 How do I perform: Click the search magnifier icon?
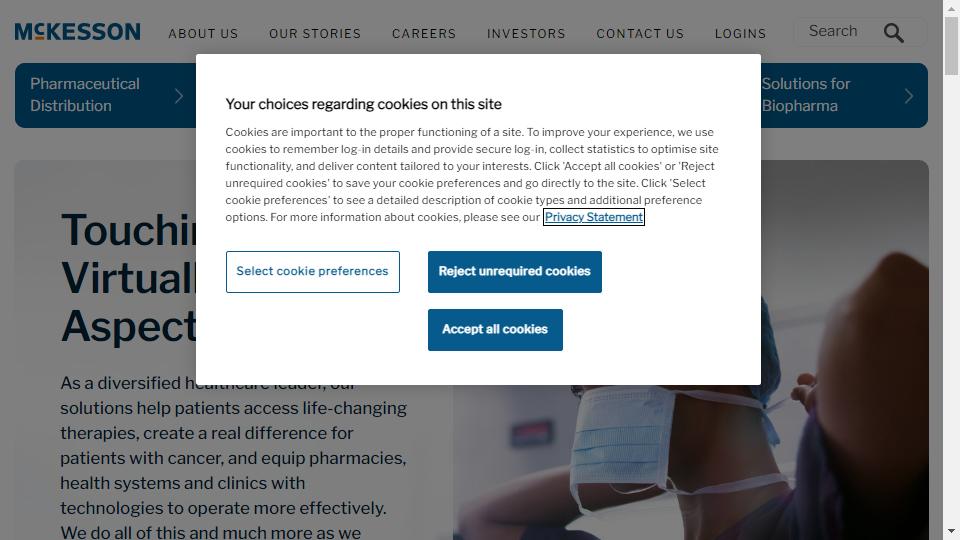[893, 32]
